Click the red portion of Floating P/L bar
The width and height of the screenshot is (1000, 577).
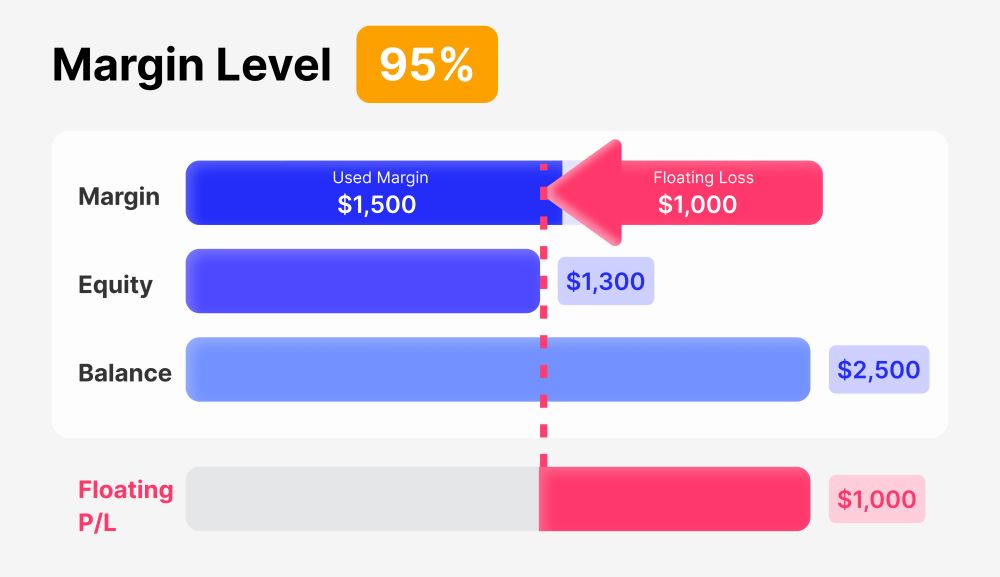674,499
